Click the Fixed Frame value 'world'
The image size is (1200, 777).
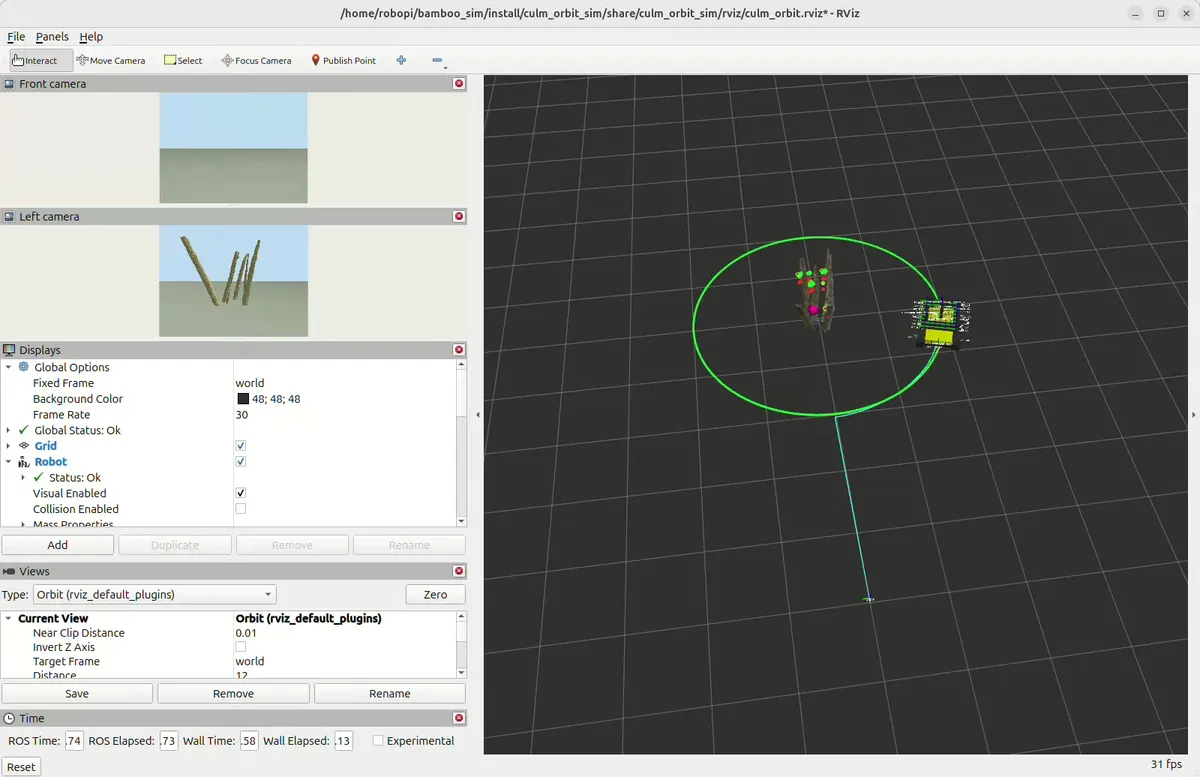coord(250,383)
